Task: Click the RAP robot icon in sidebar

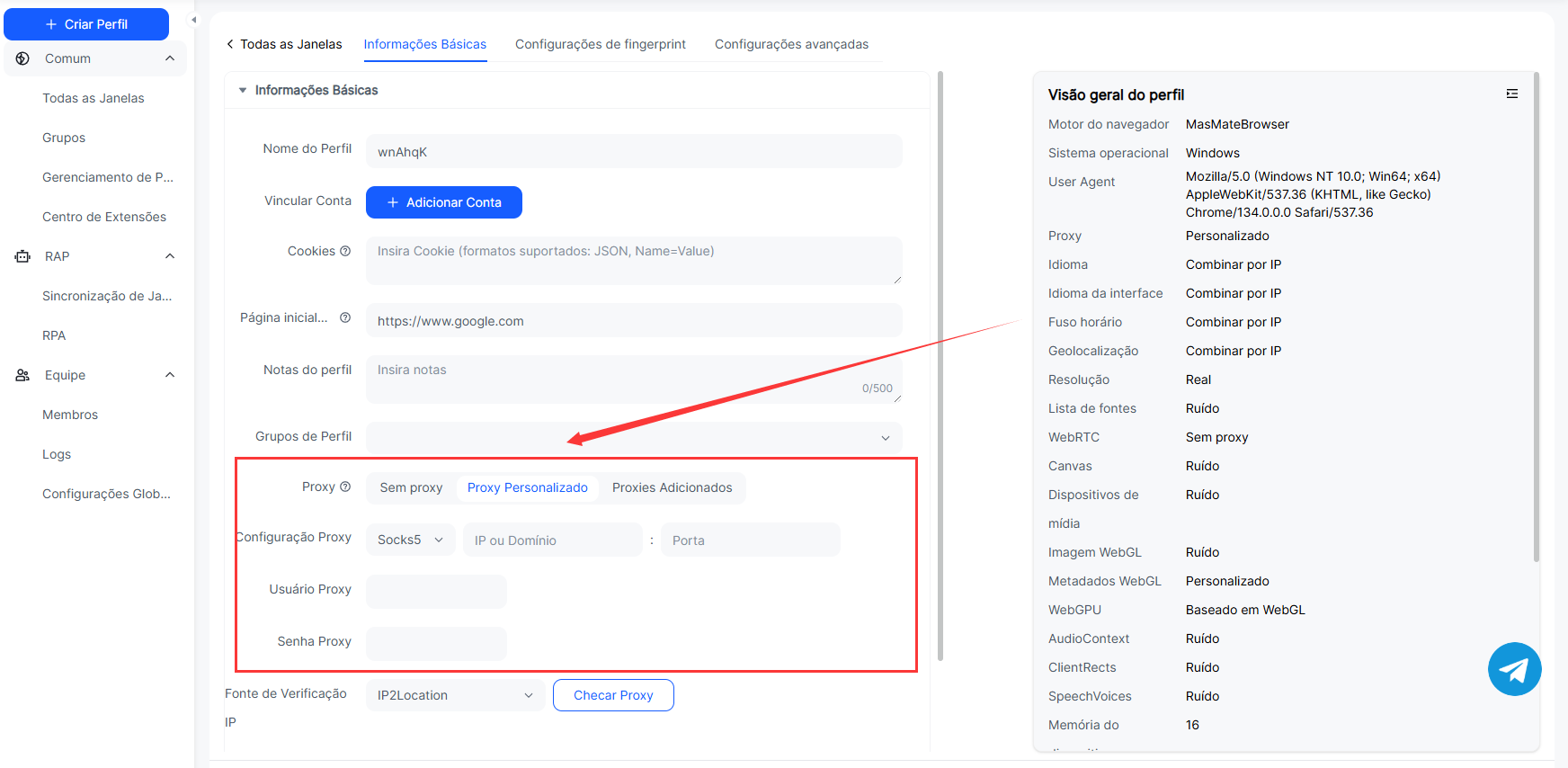Action: (23, 256)
